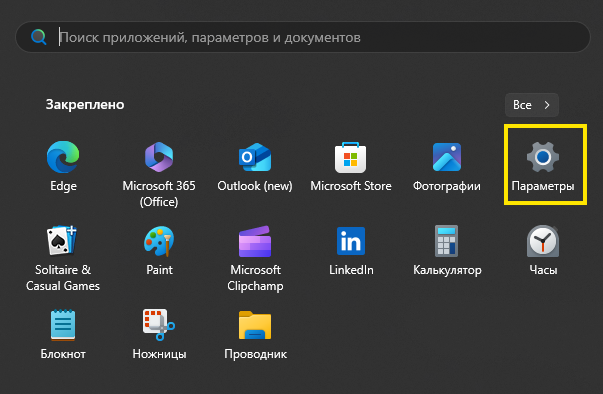This screenshot has height=394, width=603.
Task: Show all apps with Все button
Action: click(531, 105)
